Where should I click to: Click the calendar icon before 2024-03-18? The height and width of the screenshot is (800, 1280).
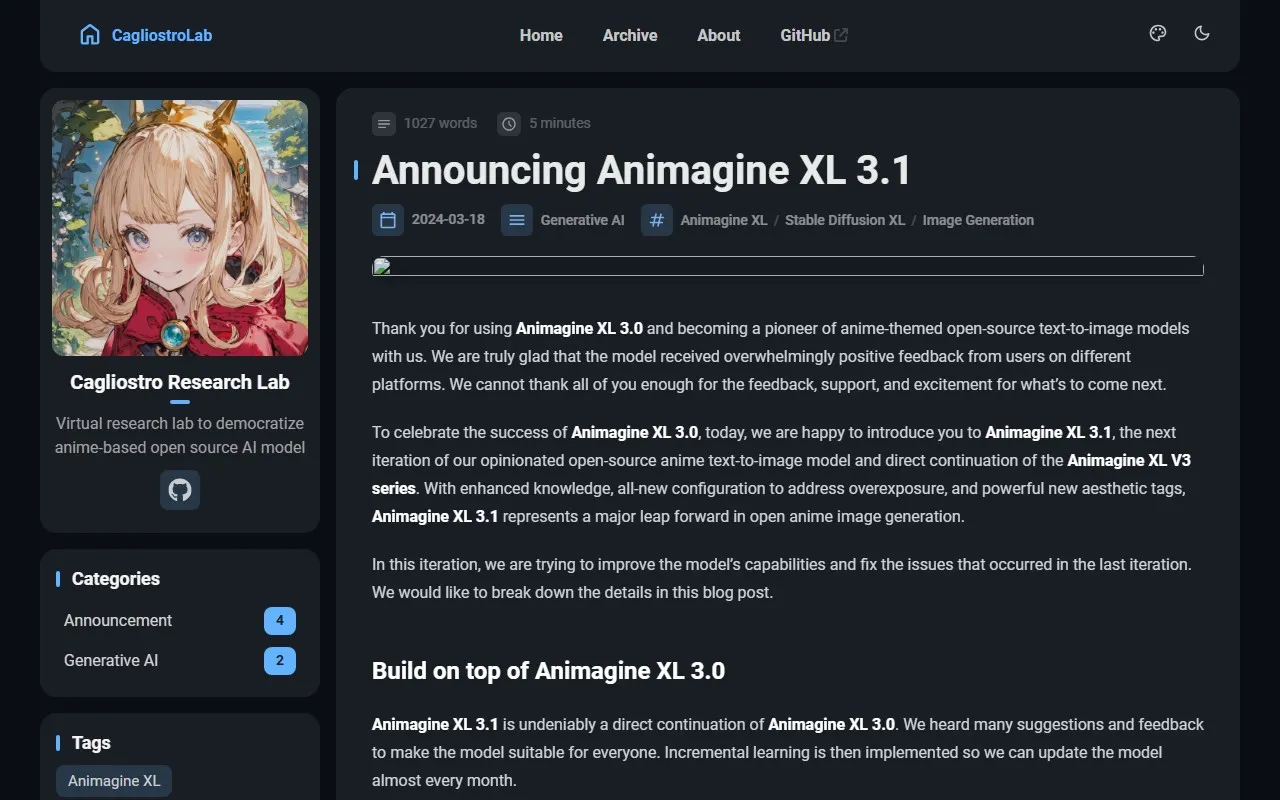pyautogui.click(x=388, y=220)
